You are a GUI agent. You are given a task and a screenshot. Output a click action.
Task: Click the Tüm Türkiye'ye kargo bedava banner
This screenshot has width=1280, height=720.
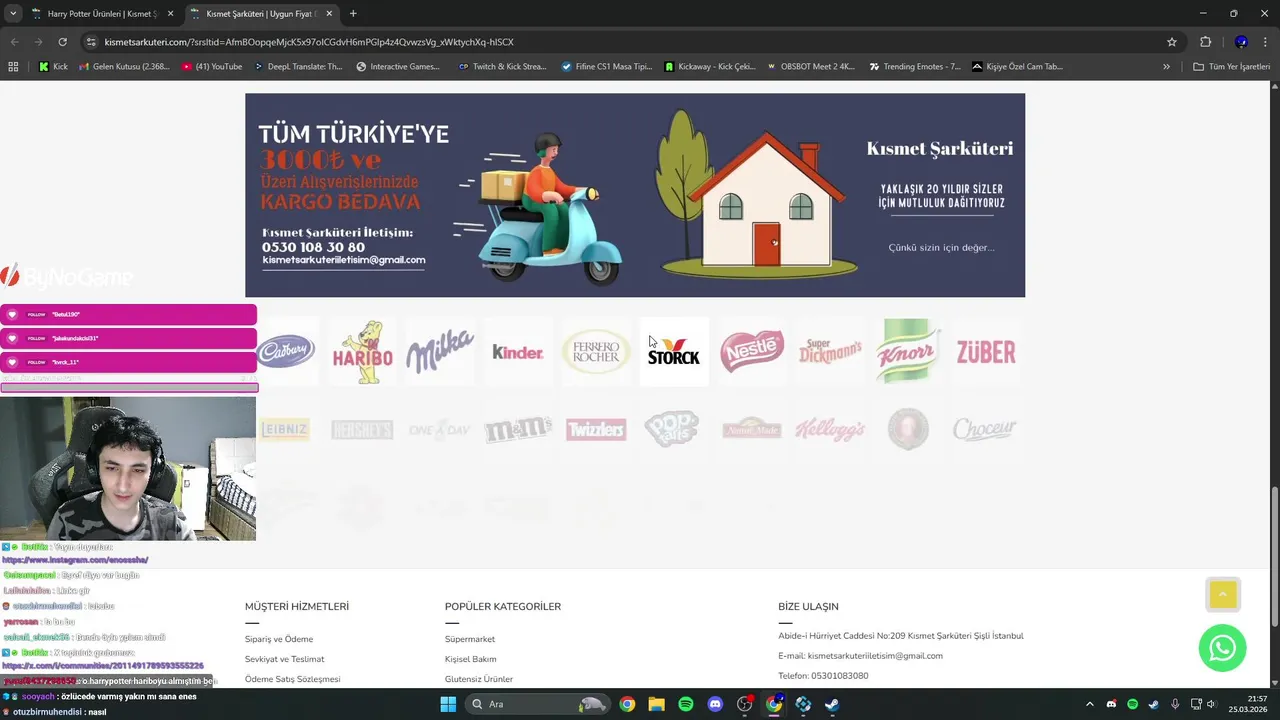[x=635, y=195]
